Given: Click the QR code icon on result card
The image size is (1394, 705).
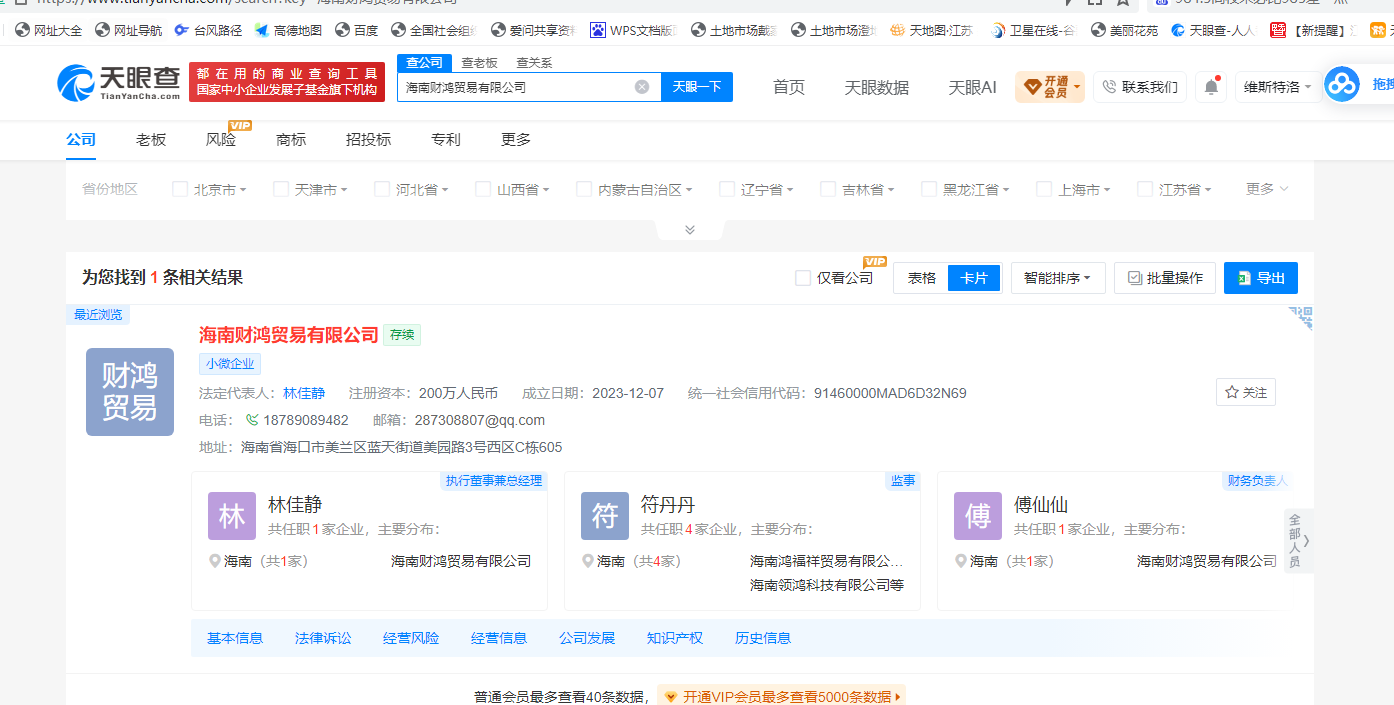Looking at the screenshot, I should tap(1300, 317).
